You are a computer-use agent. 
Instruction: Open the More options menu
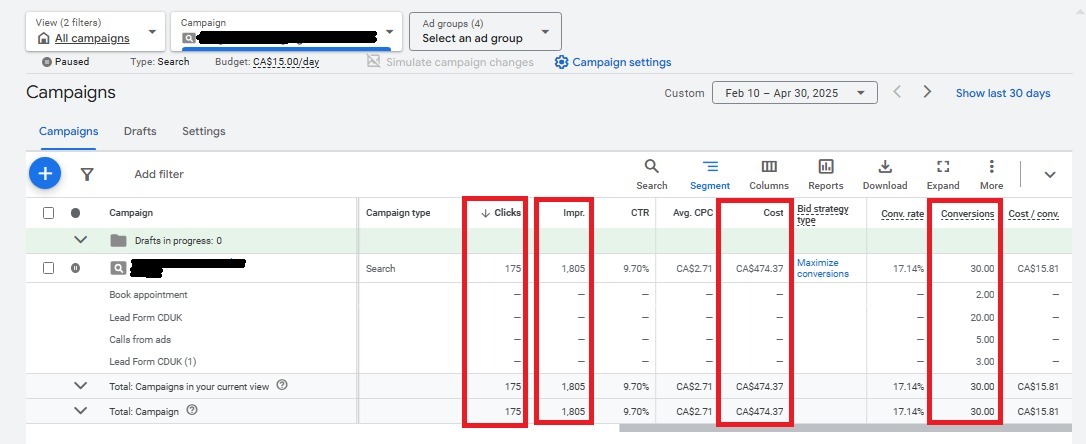pos(991,174)
